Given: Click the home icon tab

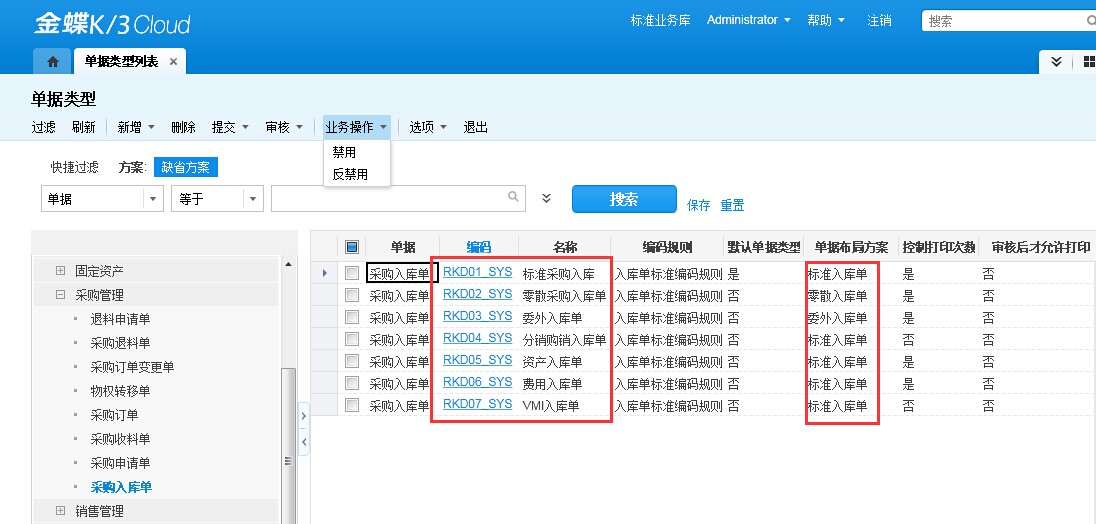Looking at the screenshot, I should coord(52,61).
